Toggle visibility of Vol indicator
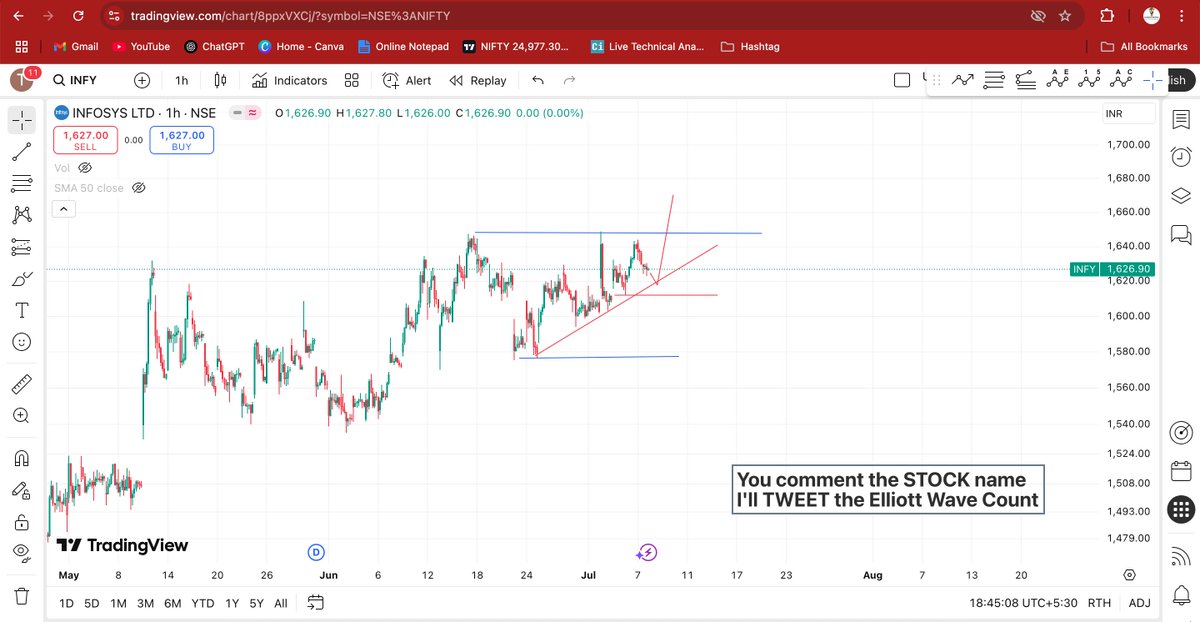Viewport: 1200px width, 622px height. [x=85, y=168]
